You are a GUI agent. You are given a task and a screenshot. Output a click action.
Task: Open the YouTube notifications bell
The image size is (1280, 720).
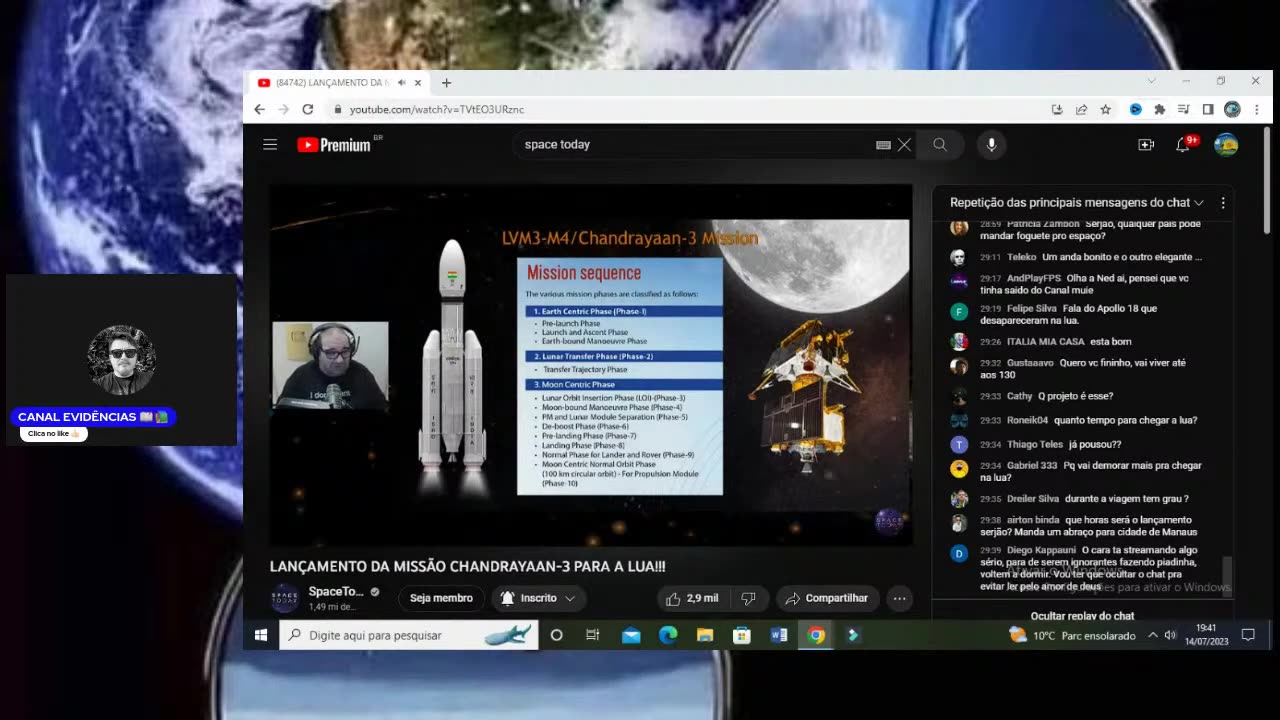(x=1183, y=145)
